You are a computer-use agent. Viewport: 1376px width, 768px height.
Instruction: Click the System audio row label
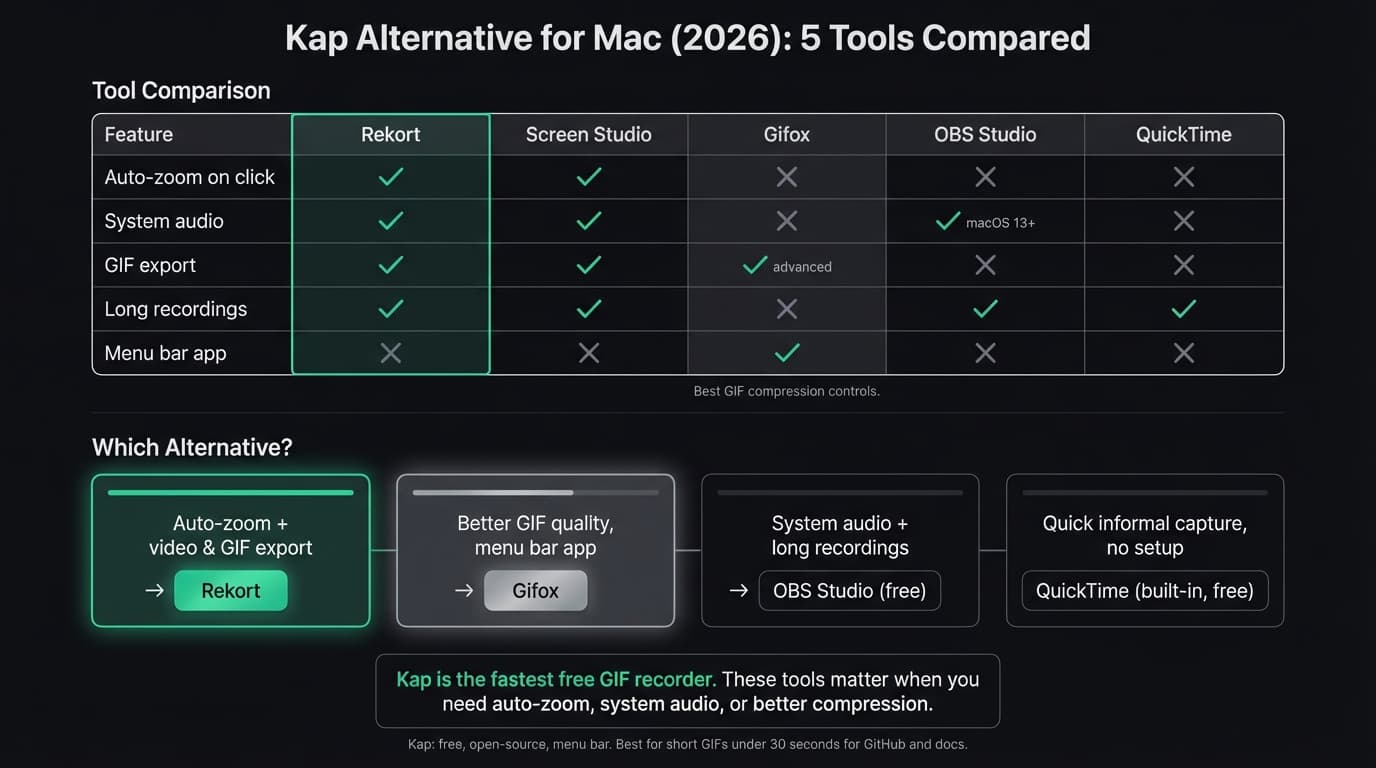[x=164, y=221]
